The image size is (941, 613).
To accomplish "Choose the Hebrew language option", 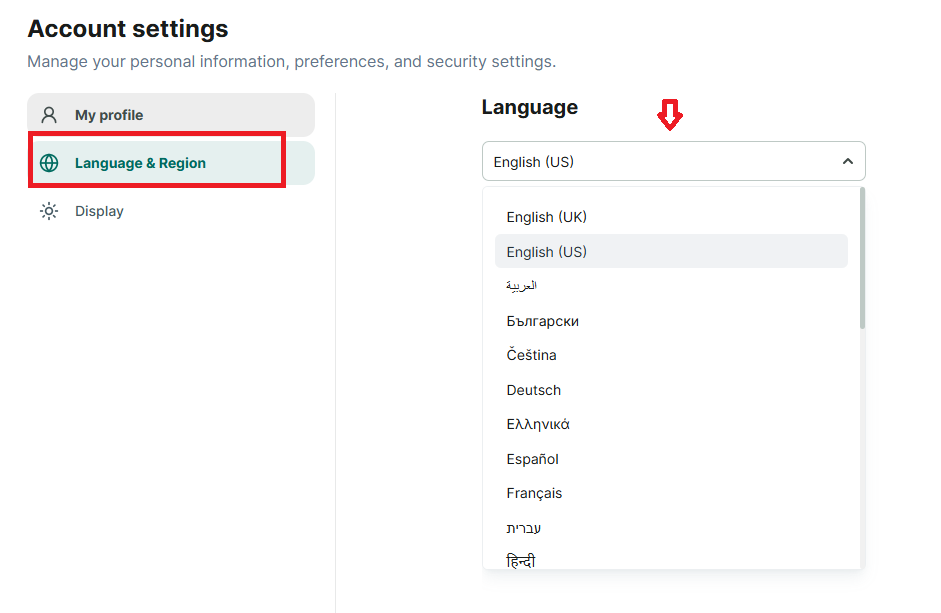I will click(x=671, y=528).
